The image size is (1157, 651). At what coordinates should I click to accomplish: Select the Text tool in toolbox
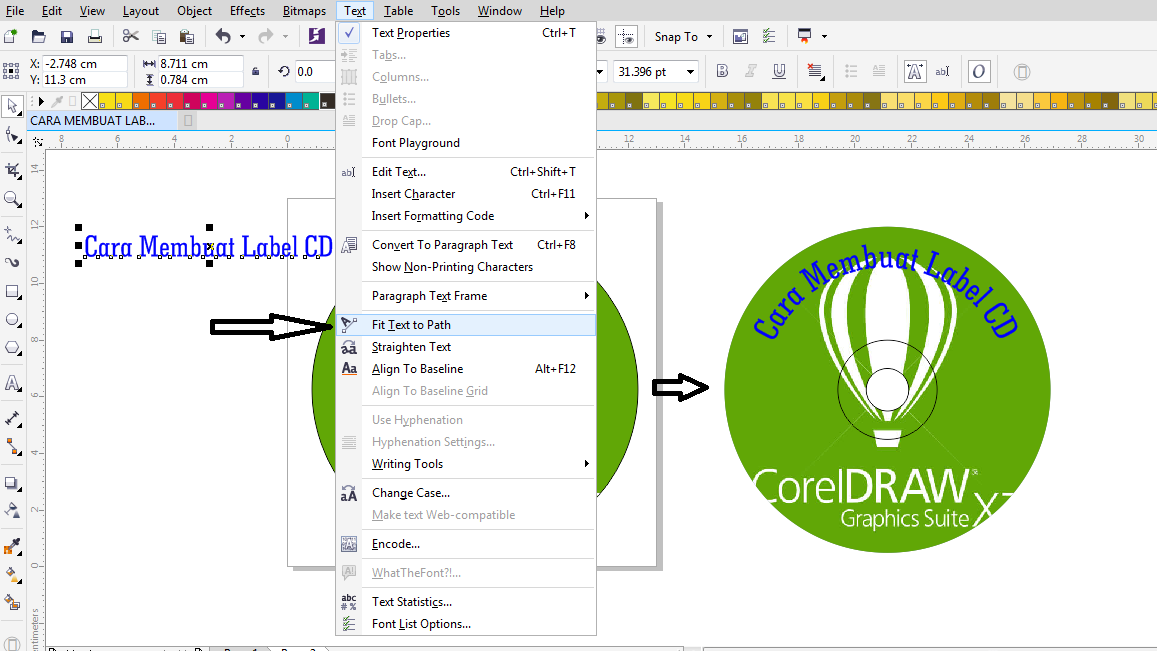pos(12,383)
